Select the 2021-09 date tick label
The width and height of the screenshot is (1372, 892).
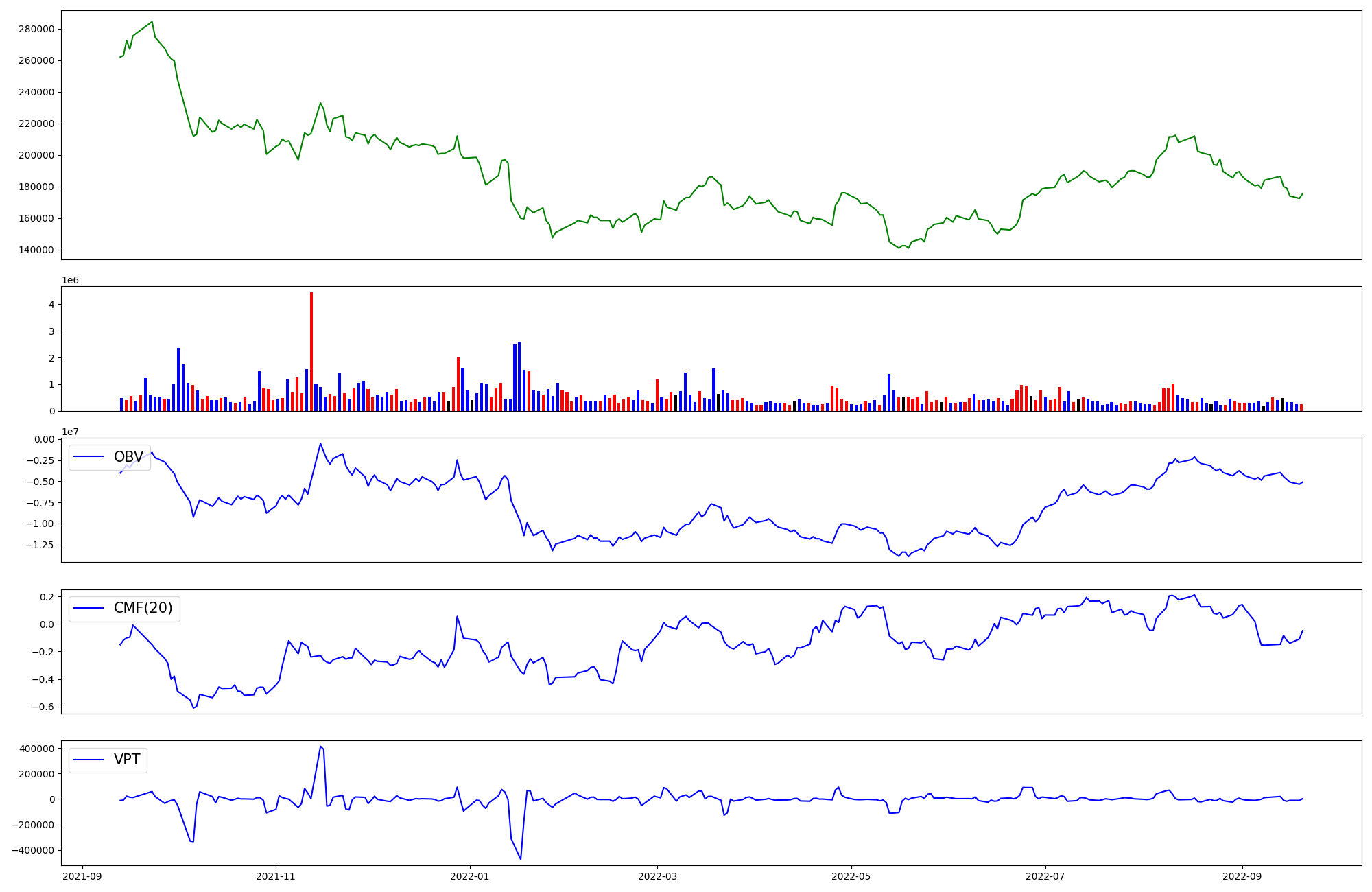82,876
